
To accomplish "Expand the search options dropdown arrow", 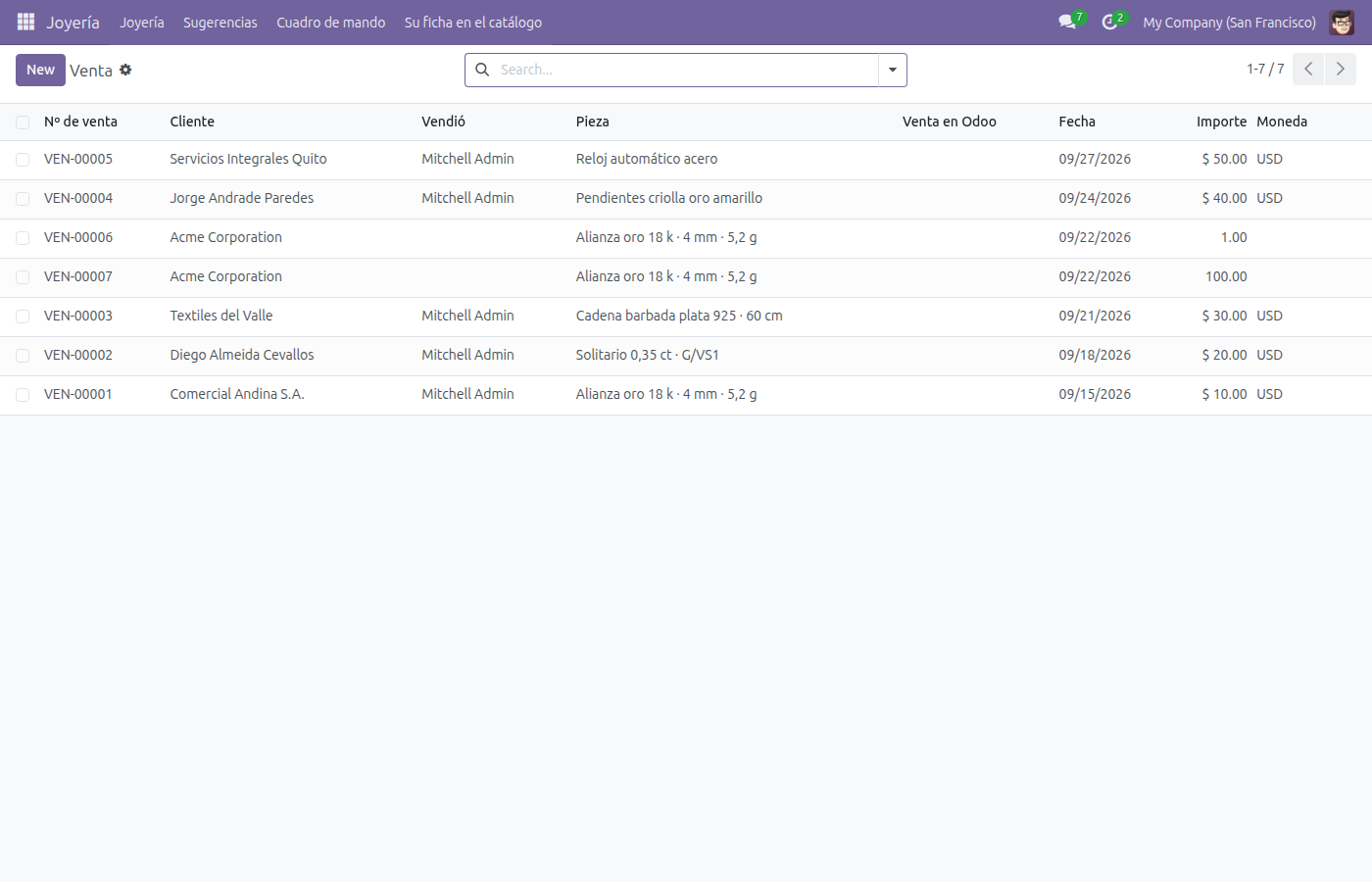I will (893, 70).
